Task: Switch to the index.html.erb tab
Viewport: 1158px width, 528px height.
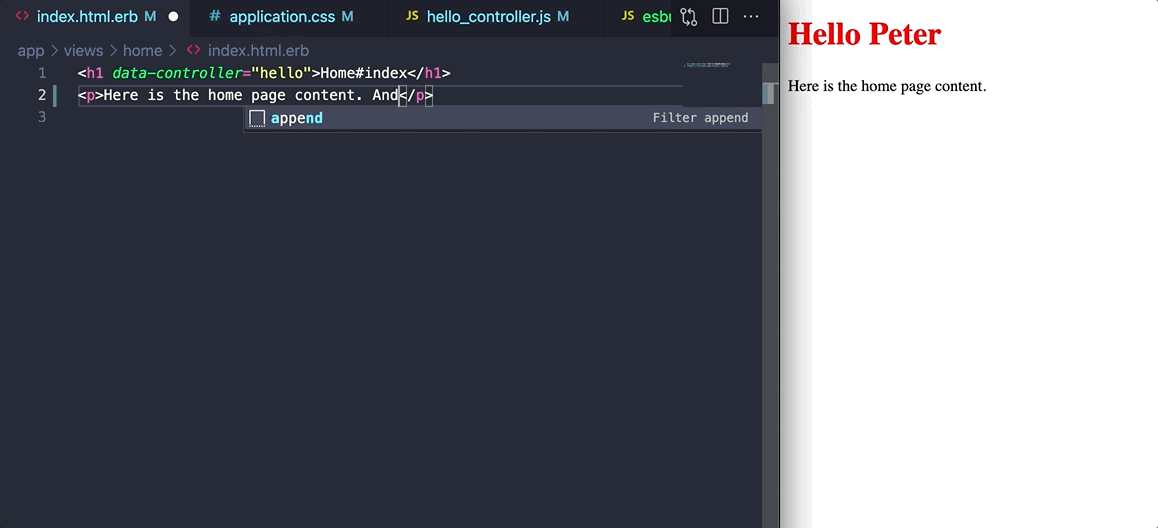Action: [x=95, y=16]
